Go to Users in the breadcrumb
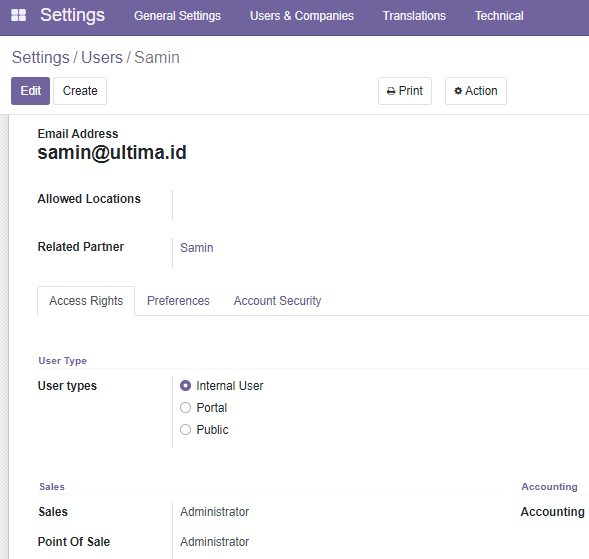The image size is (589, 559). (x=102, y=57)
